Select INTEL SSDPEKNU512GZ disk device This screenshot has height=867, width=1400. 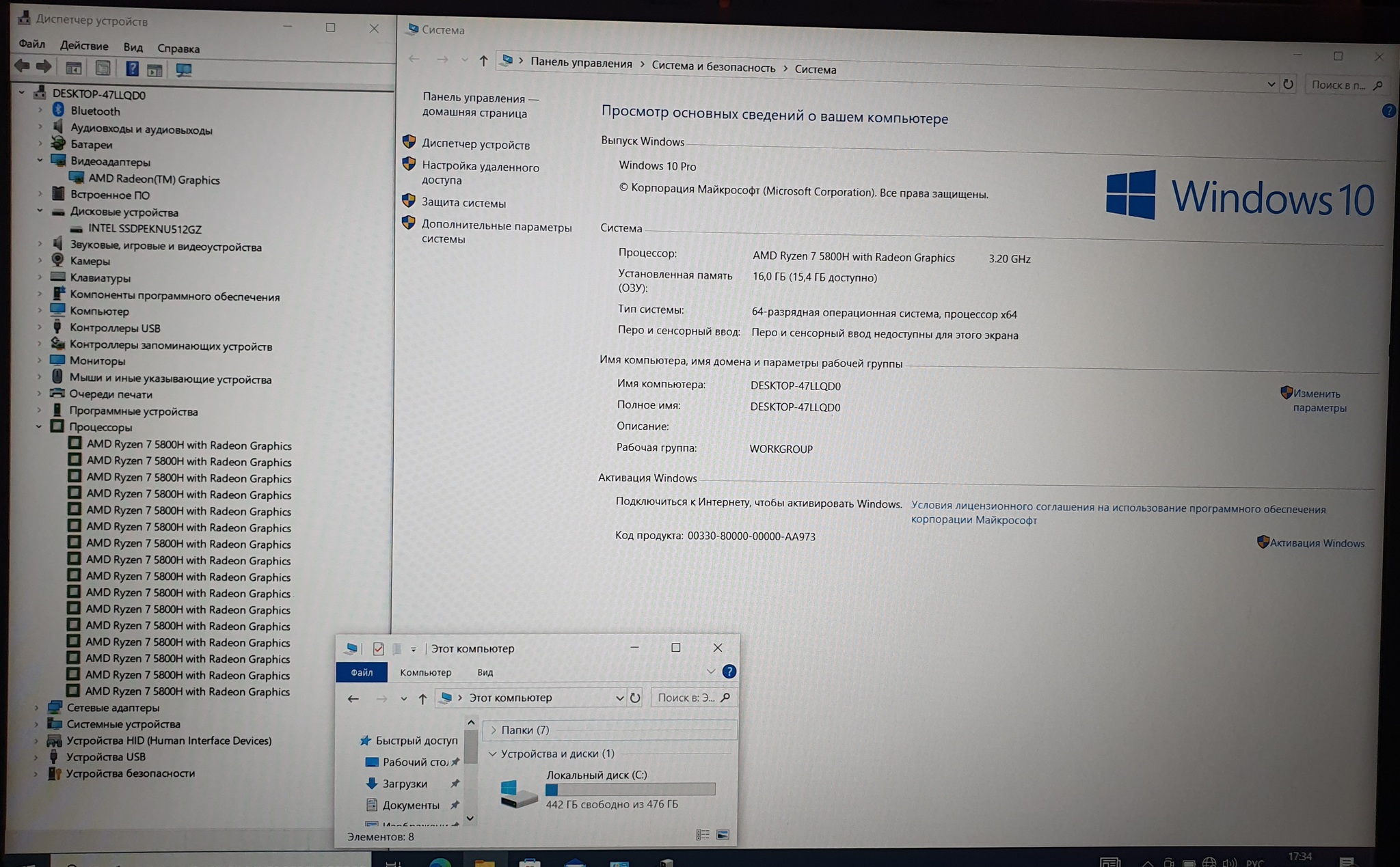click(x=144, y=229)
